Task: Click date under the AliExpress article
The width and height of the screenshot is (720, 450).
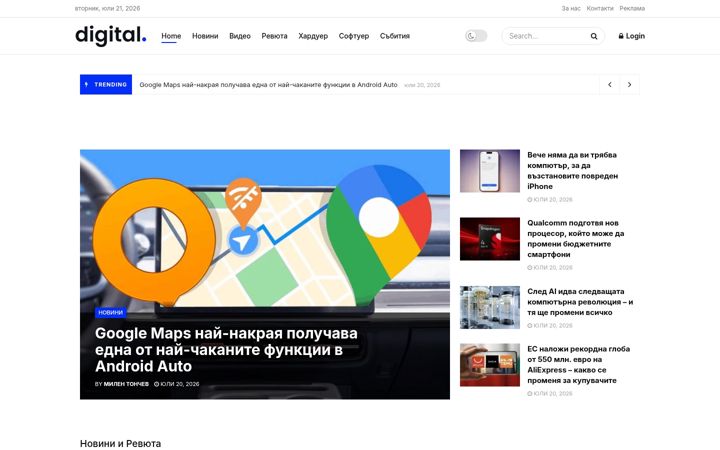Action: click(550, 394)
